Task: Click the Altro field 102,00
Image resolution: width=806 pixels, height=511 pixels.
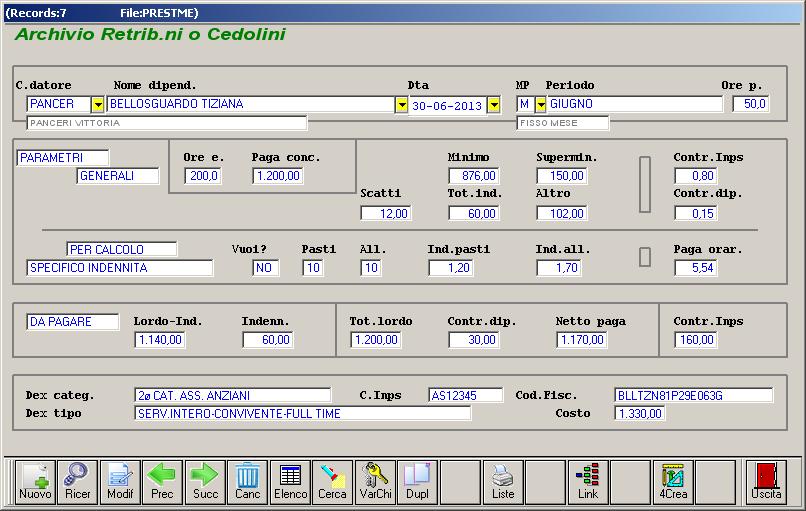Action: (562, 213)
